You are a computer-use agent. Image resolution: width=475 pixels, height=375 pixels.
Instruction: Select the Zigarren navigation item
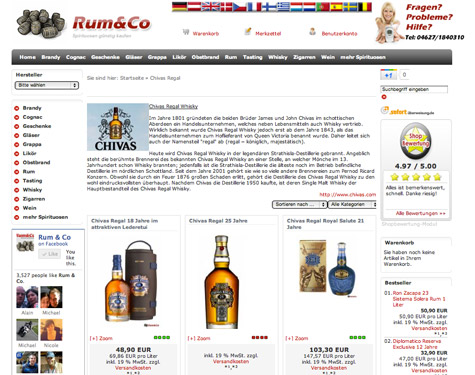pyautogui.click(x=304, y=57)
